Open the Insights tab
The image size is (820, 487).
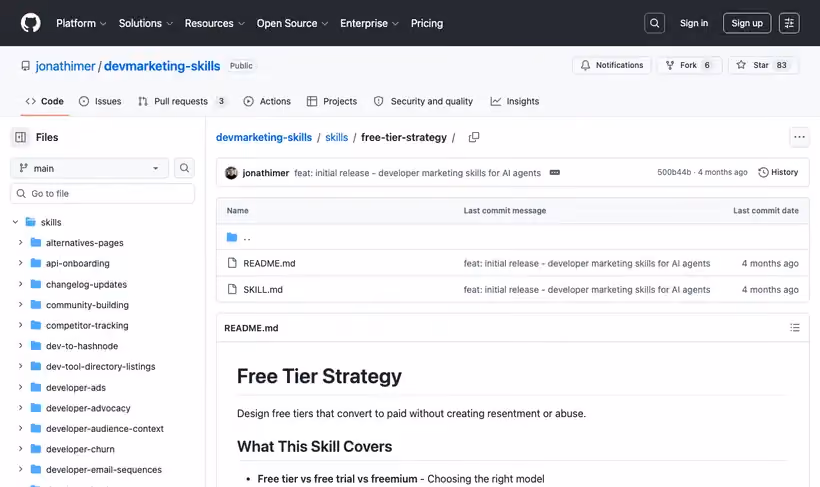[x=515, y=101]
